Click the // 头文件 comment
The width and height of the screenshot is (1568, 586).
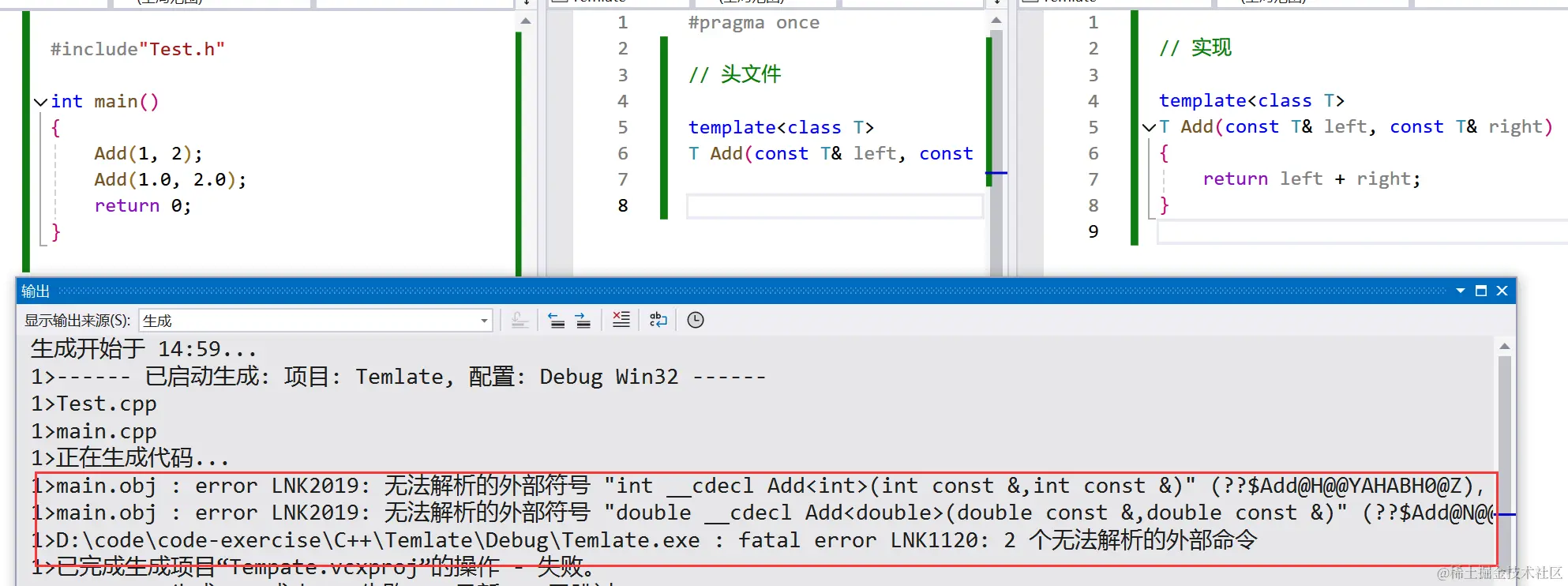click(x=734, y=74)
